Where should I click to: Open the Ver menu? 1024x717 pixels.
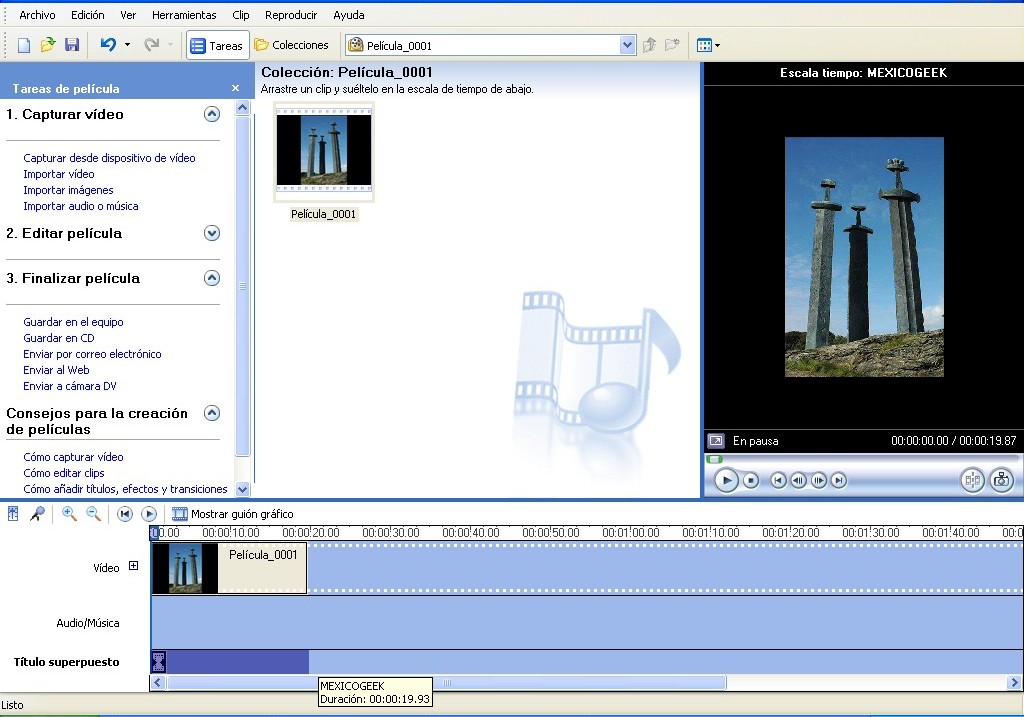point(128,15)
